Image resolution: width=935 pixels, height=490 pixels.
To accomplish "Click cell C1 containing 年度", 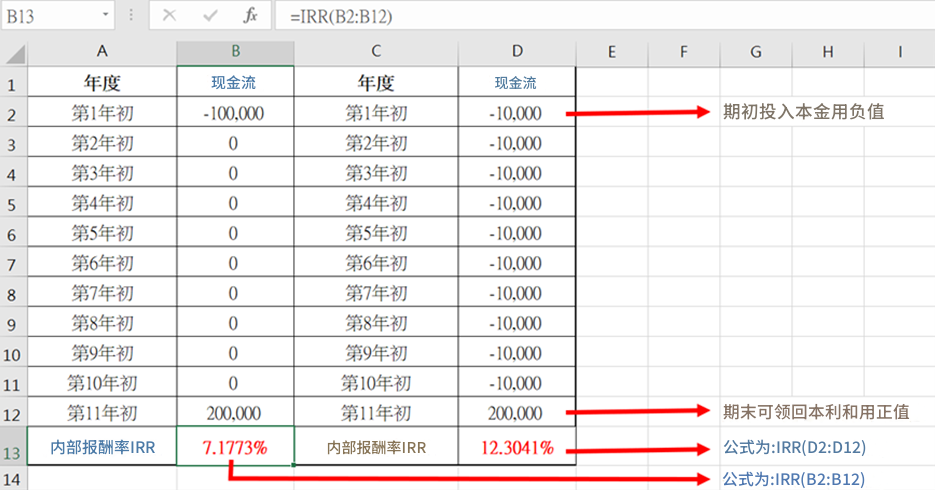I will (376, 82).
